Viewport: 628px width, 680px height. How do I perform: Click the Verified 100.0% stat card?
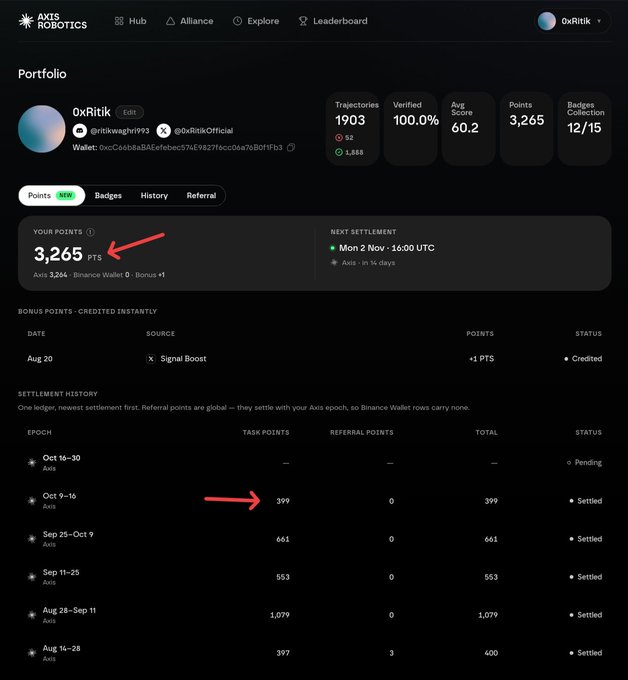[410, 129]
